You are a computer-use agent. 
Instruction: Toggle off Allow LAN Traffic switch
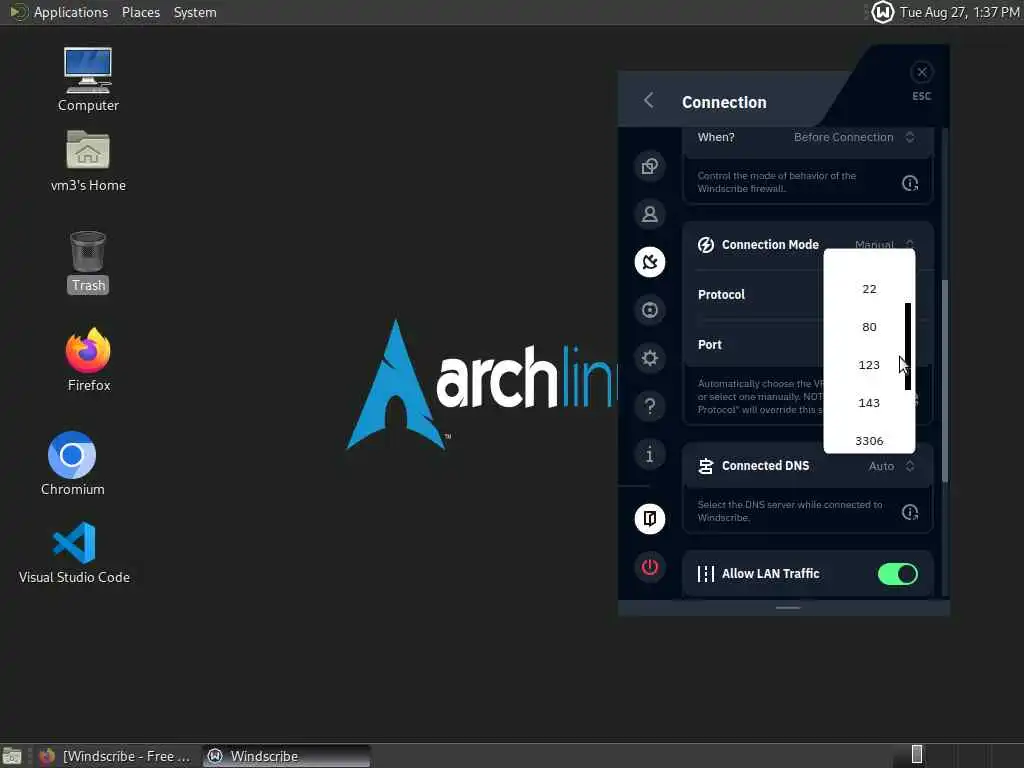[x=897, y=574]
